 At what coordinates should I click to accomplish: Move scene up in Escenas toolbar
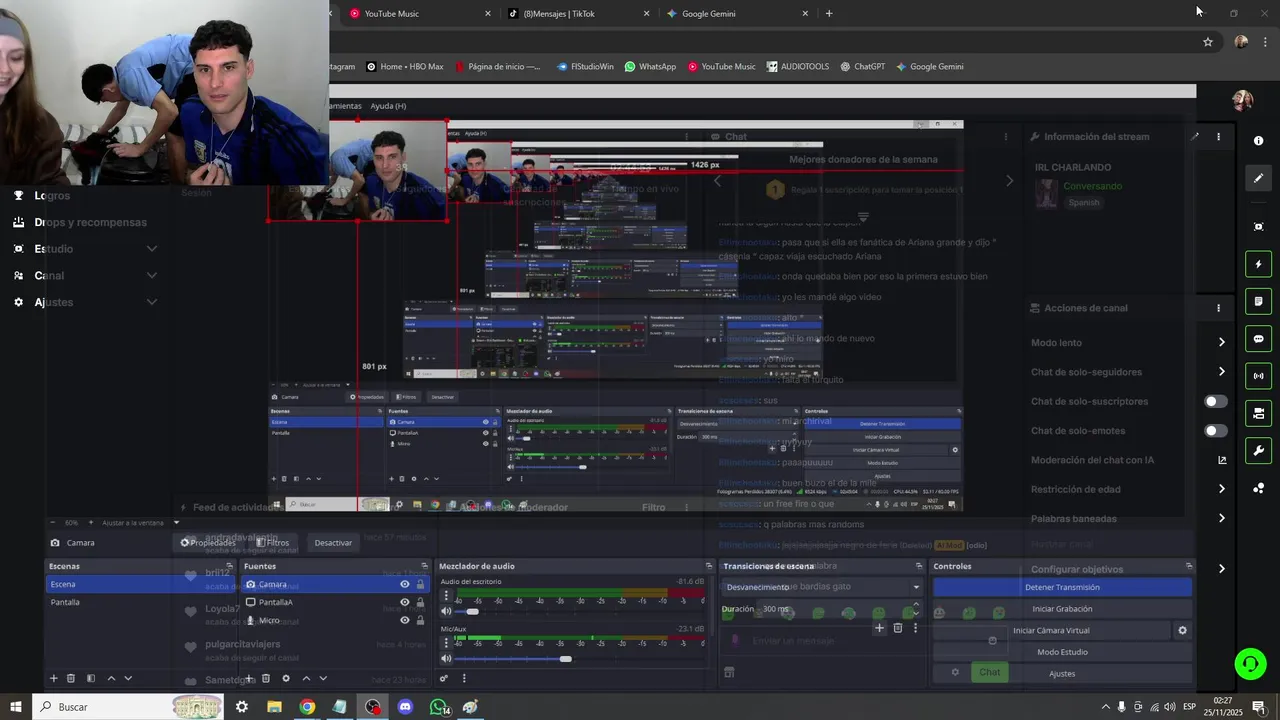pos(111,678)
